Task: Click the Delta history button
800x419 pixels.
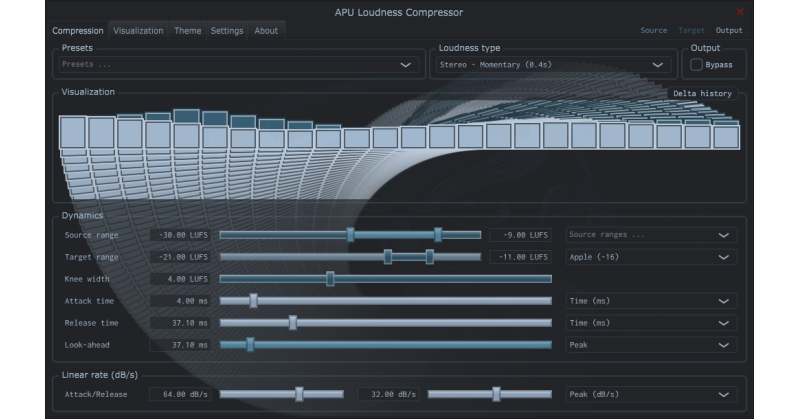Action: 702,93
